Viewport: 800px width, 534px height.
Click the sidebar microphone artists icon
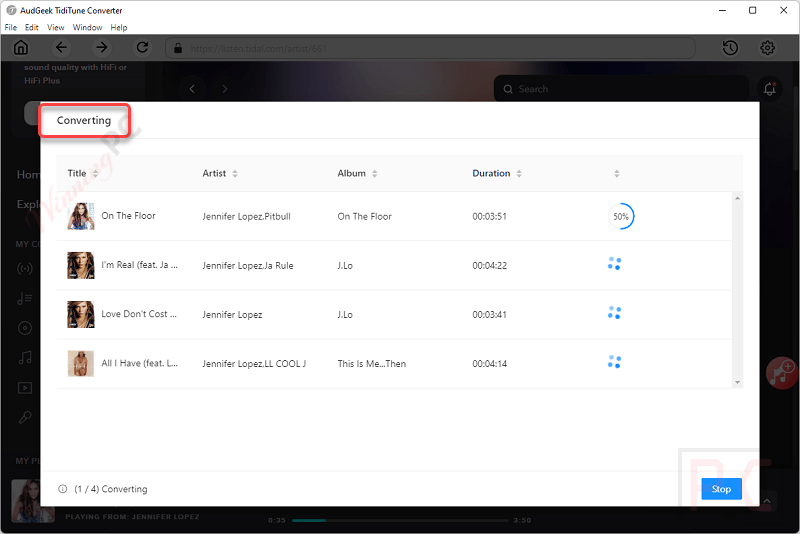(24, 418)
